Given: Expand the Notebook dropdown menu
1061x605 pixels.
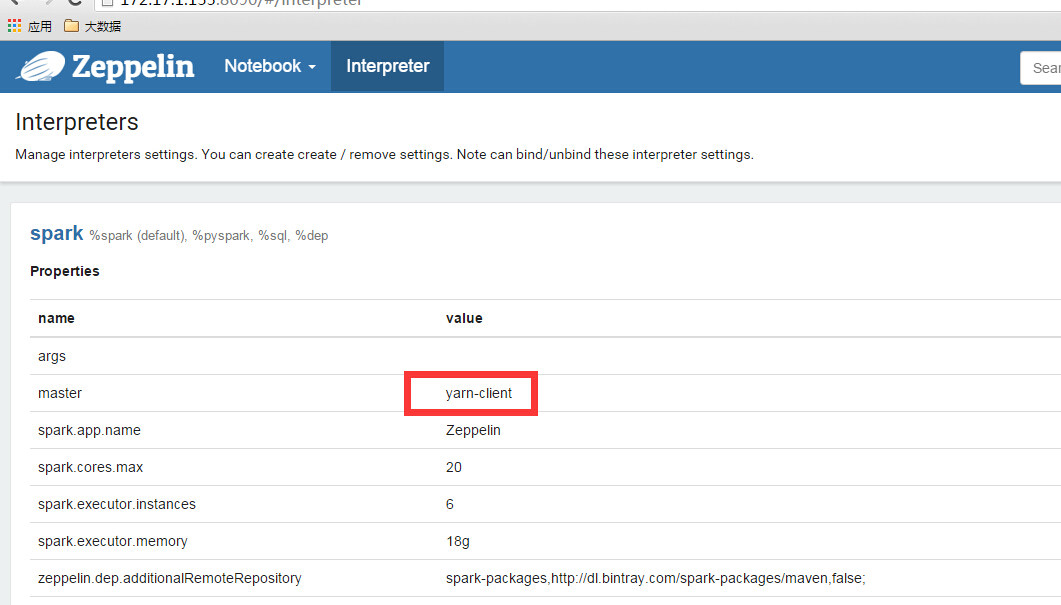Looking at the screenshot, I should click(270, 66).
